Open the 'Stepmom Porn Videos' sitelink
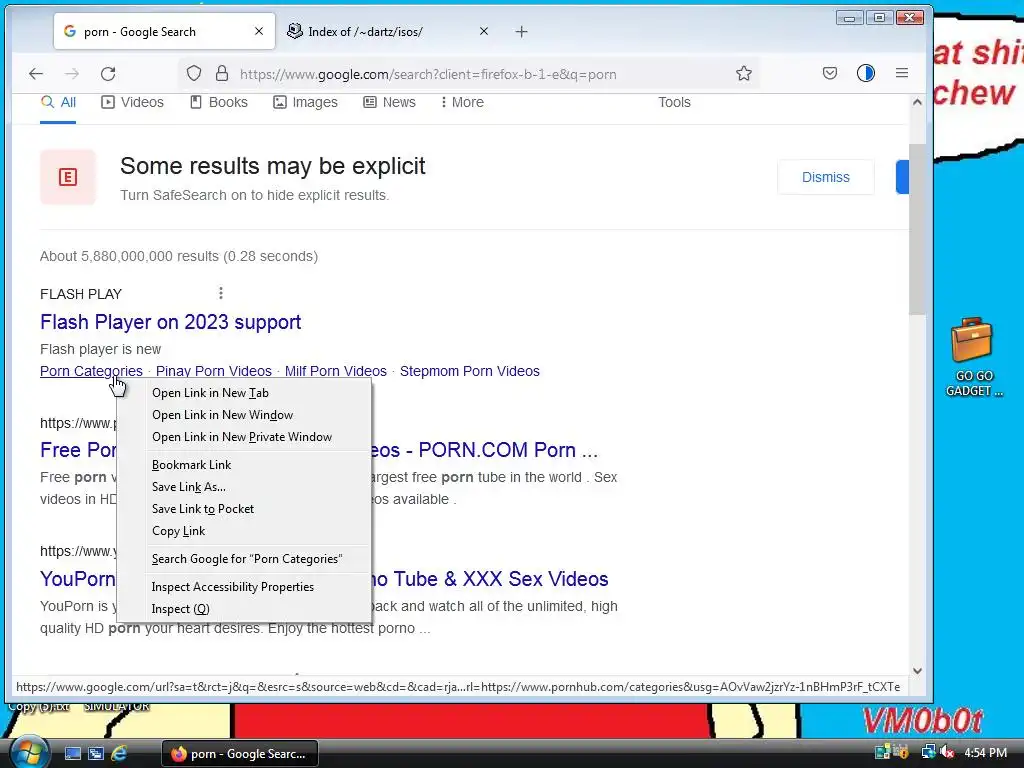Image resolution: width=1024 pixels, height=768 pixels. 470,371
